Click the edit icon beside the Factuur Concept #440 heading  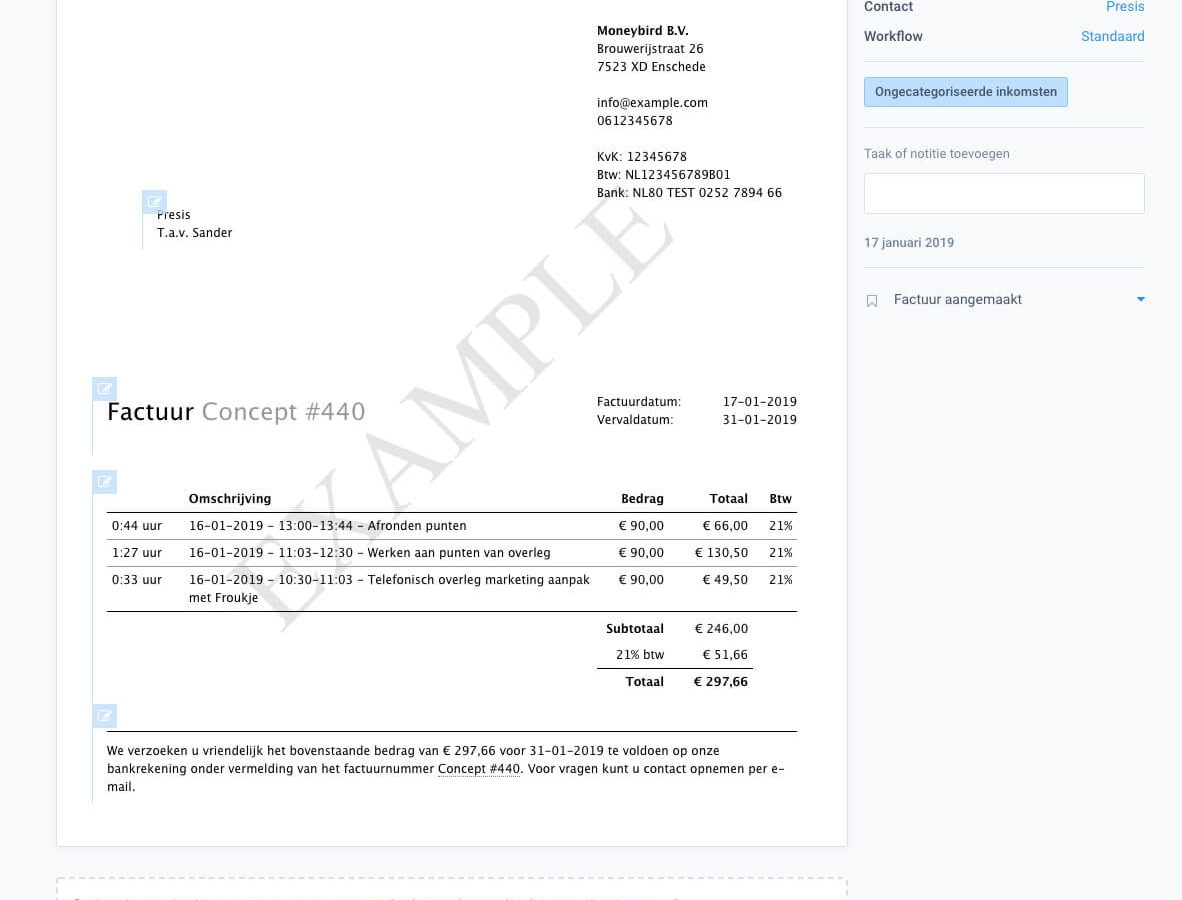pos(105,389)
